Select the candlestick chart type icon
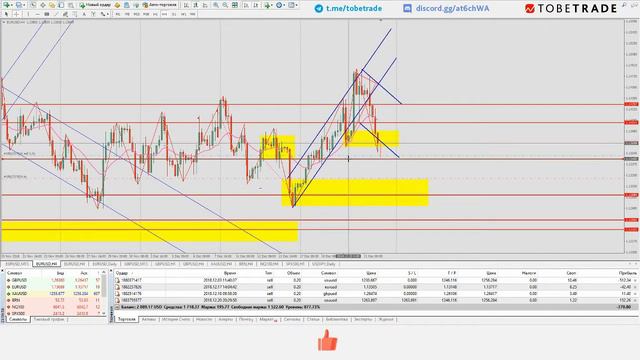This screenshot has height=360, width=640. [x=196, y=5]
